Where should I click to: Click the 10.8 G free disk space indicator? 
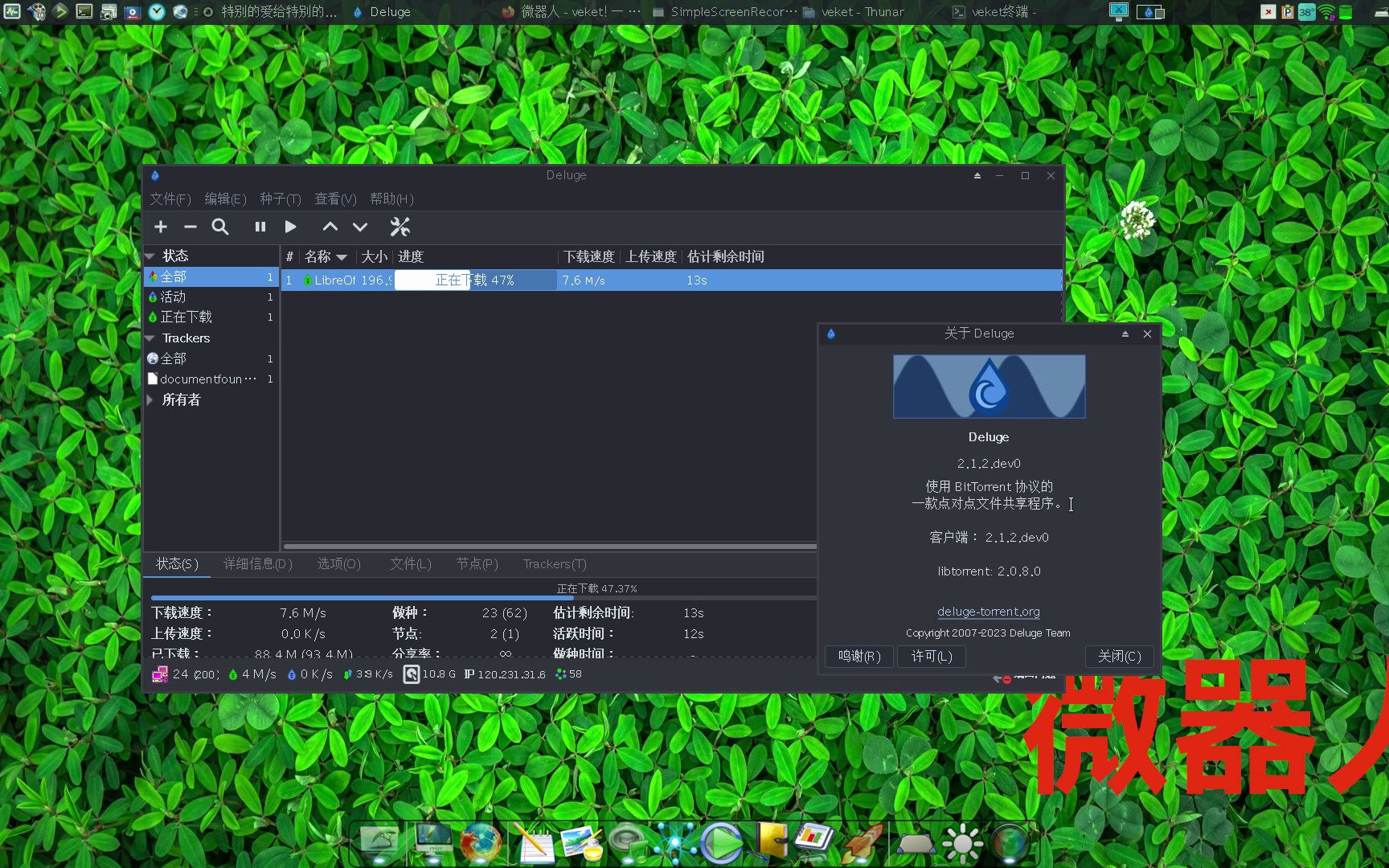[429, 674]
